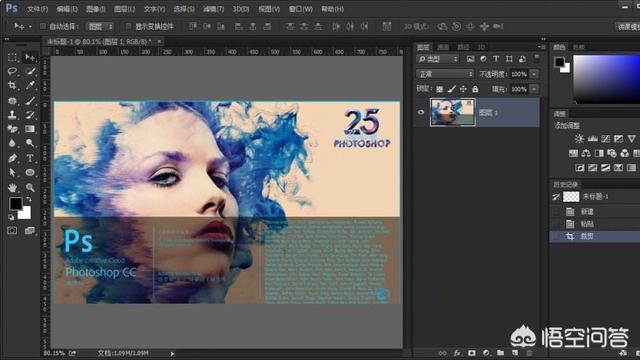Screen dimensions: 640x360
Task: Select 新建 history state
Action: tap(587, 211)
